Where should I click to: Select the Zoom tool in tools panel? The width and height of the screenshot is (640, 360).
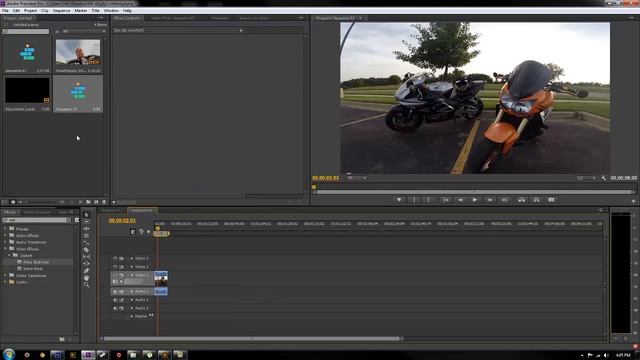pyautogui.click(x=87, y=284)
